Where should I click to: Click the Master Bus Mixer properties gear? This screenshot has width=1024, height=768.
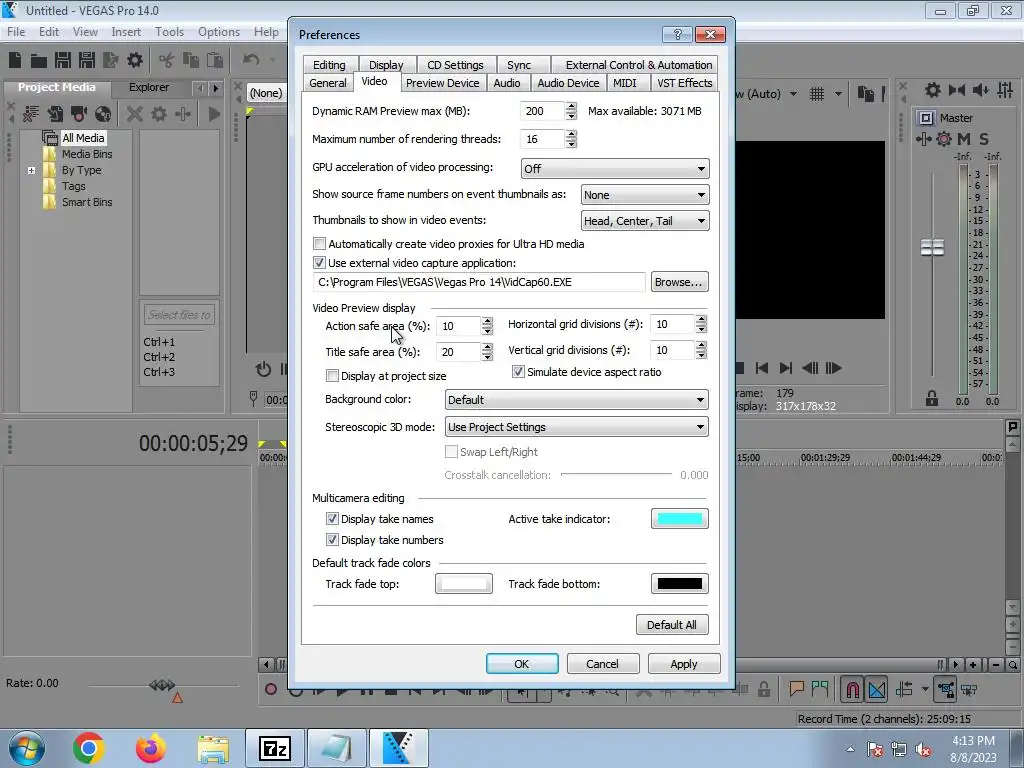(933, 90)
